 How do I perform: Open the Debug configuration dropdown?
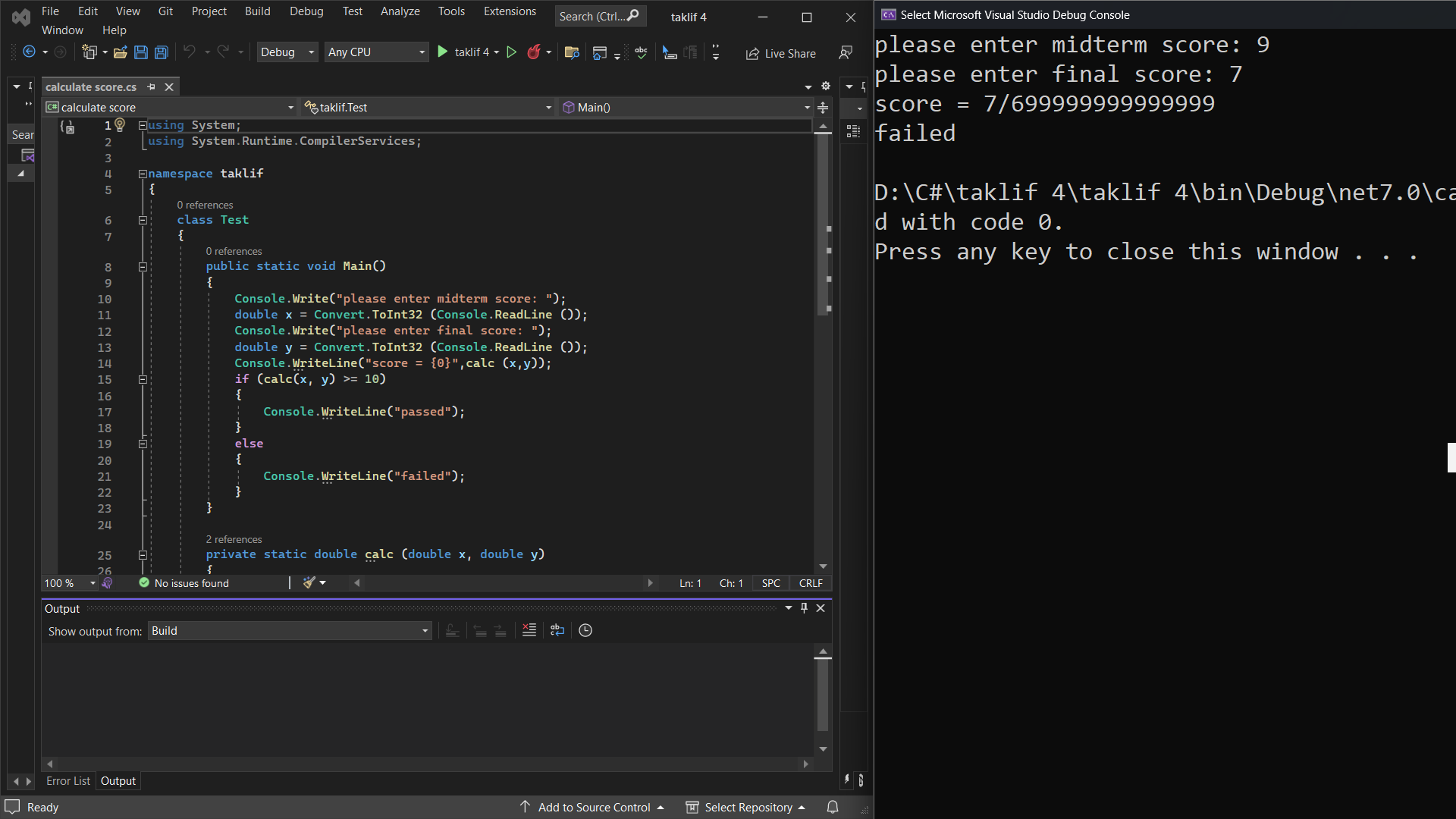pos(287,52)
